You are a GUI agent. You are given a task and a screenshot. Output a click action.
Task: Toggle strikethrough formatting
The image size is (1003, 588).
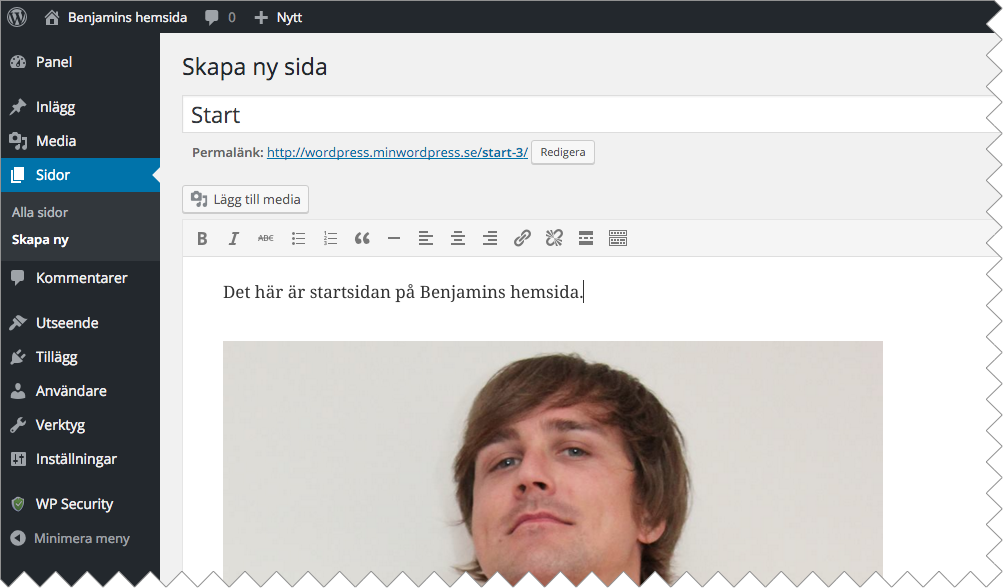tap(265, 239)
